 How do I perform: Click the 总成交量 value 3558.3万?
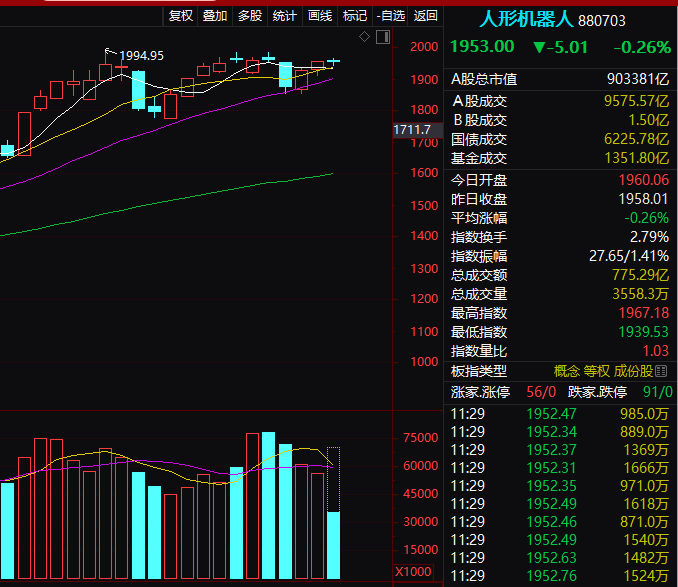click(x=640, y=294)
